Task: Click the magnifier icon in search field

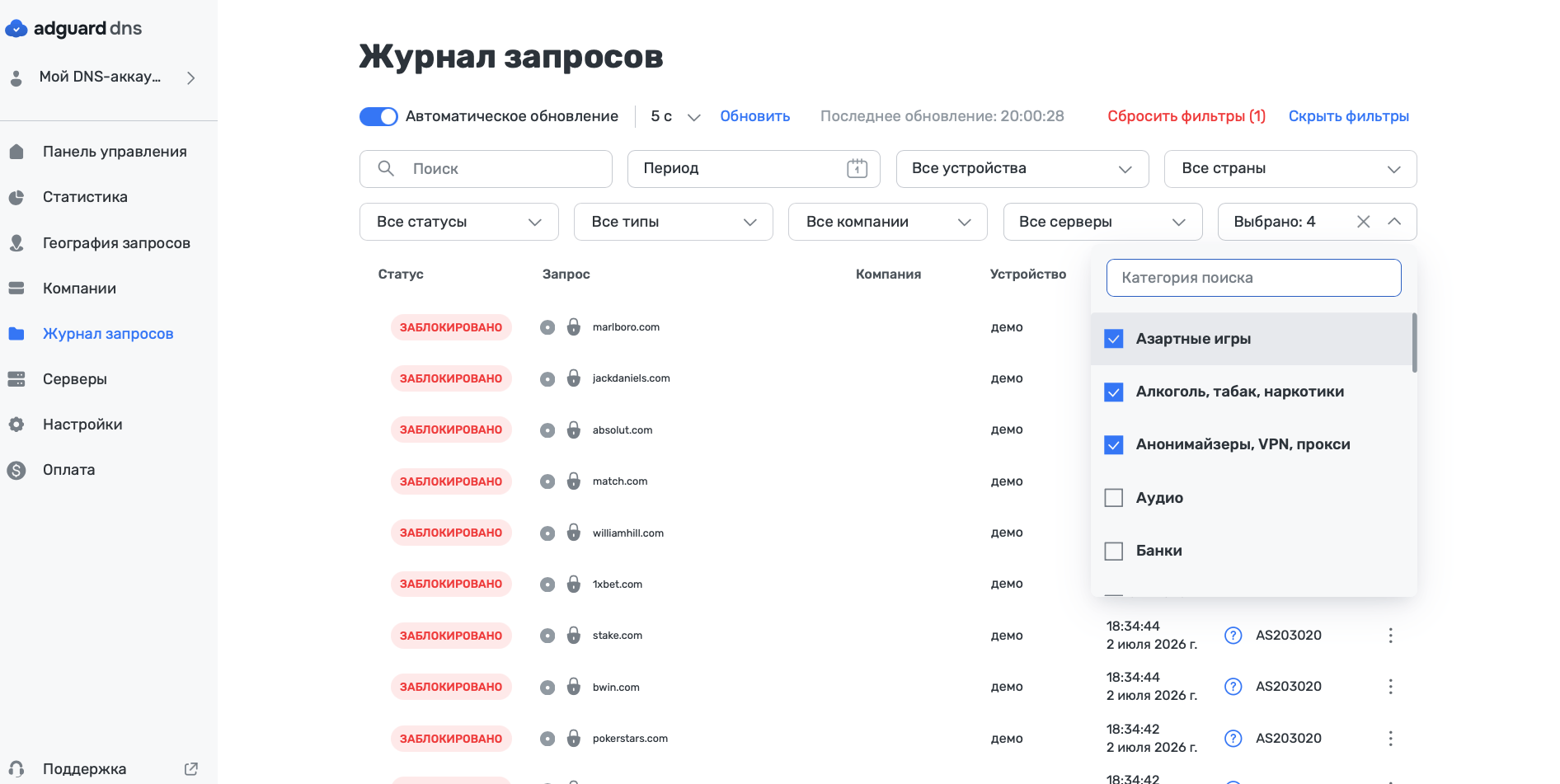Action: [x=386, y=168]
